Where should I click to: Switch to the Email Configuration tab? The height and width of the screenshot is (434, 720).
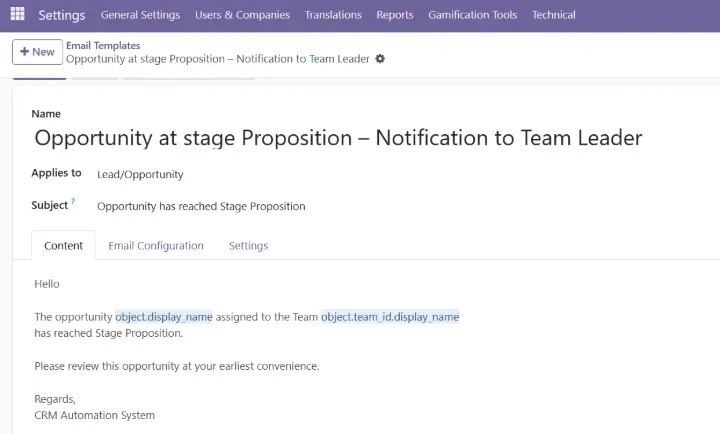pyautogui.click(x=156, y=246)
